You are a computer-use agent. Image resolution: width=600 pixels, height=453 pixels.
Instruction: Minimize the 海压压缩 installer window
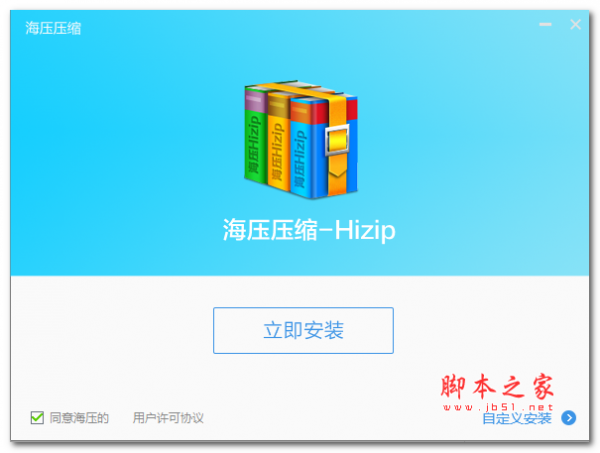coord(545,24)
